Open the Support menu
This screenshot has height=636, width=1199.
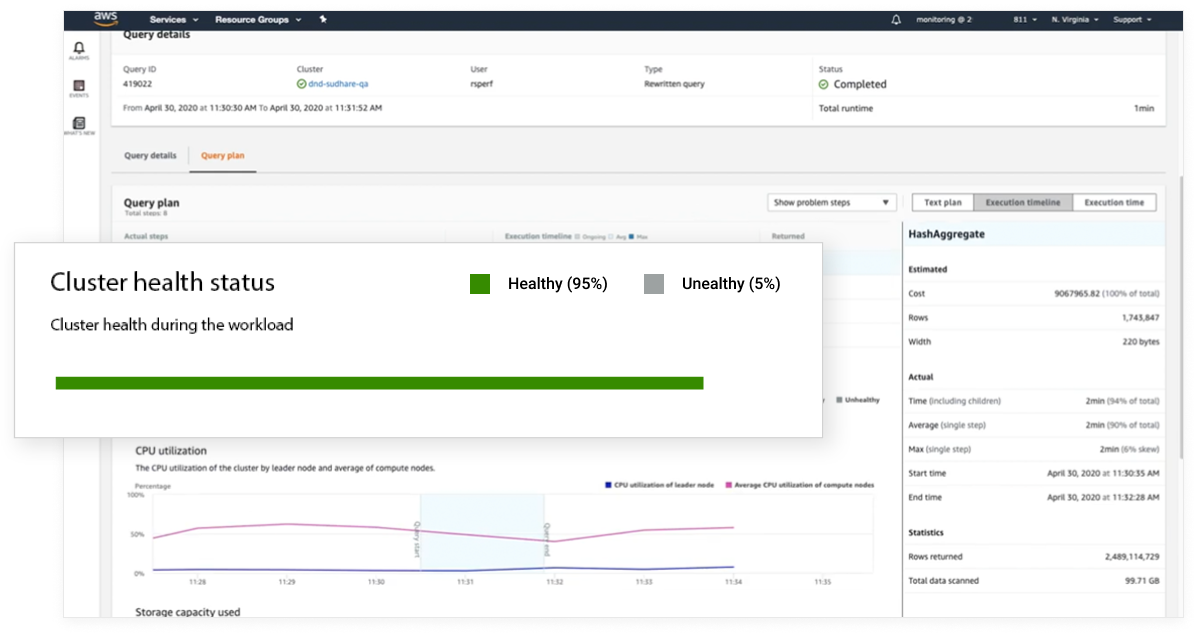coord(1131,19)
